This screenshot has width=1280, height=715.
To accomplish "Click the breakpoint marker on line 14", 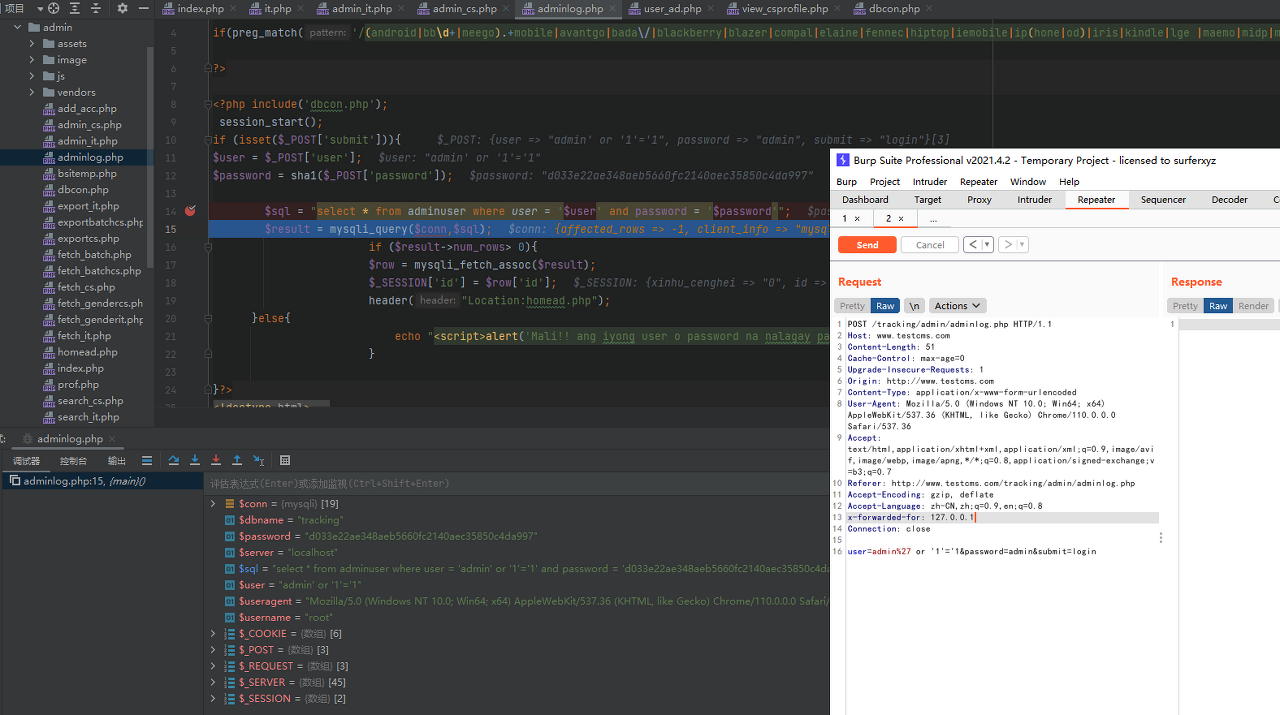I will [x=190, y=211].
